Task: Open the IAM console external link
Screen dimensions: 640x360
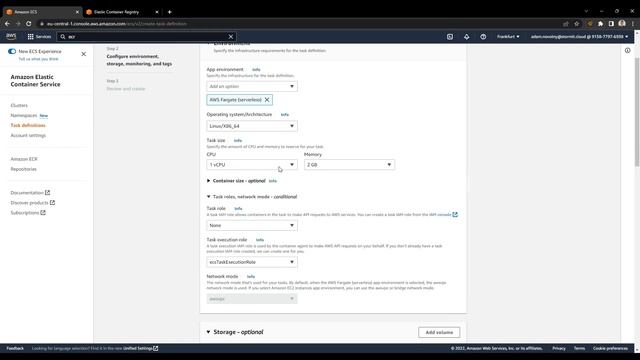Action: click(443, 214)
